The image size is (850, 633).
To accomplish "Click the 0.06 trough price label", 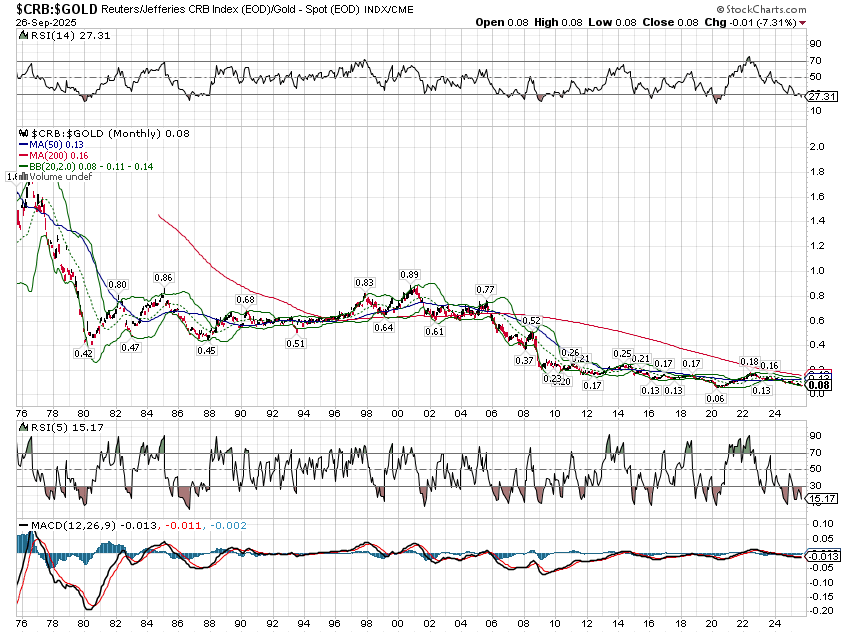I will click(x=716, y=398).
